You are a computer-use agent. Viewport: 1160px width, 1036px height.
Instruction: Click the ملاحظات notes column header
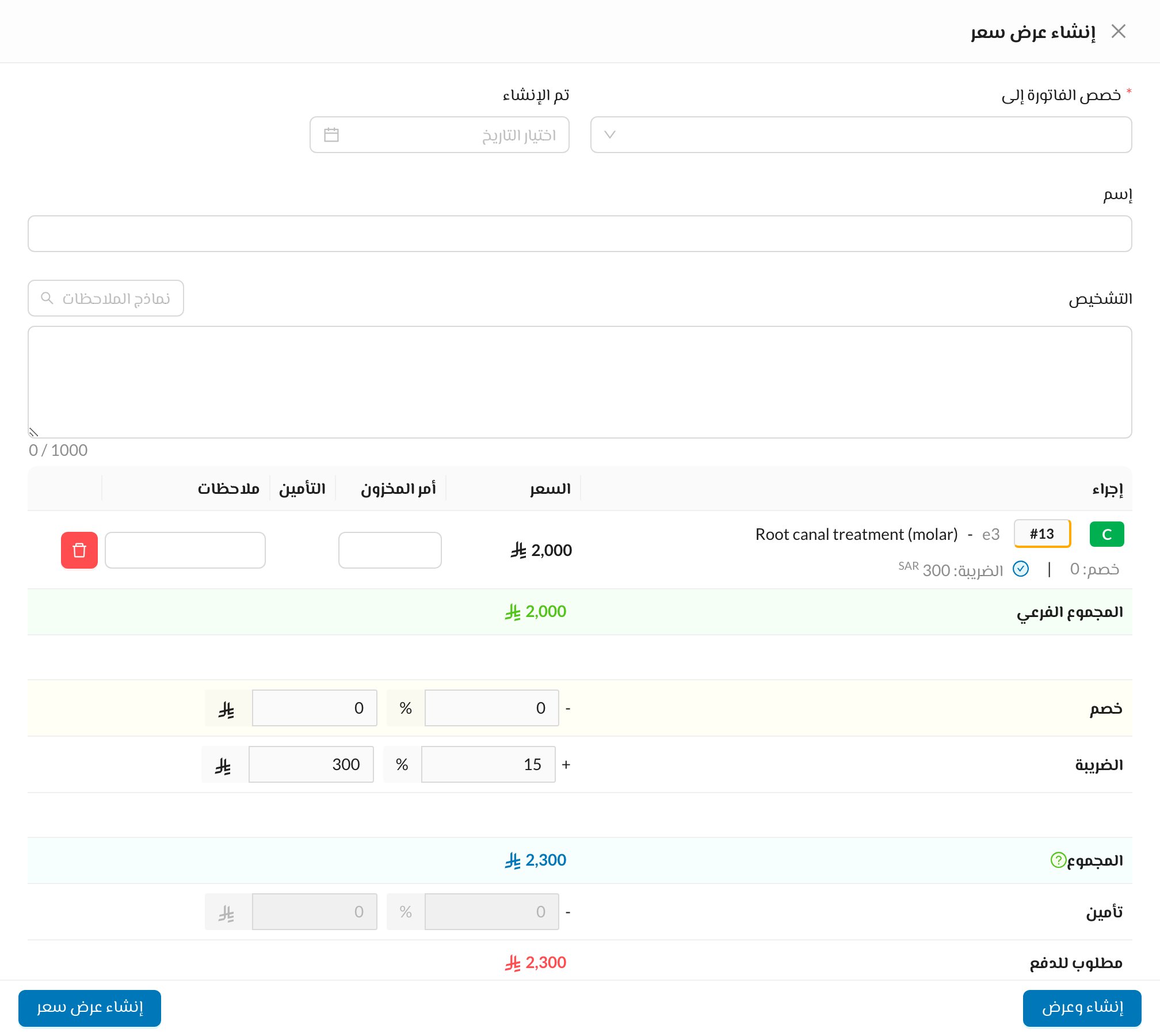[228, 489]
